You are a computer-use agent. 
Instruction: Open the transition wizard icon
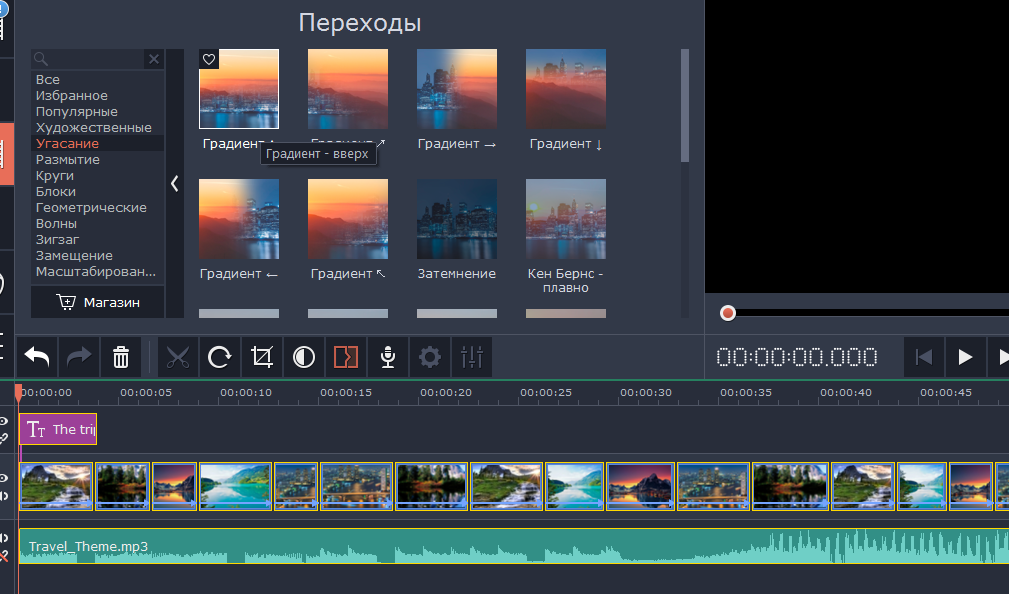345,357
